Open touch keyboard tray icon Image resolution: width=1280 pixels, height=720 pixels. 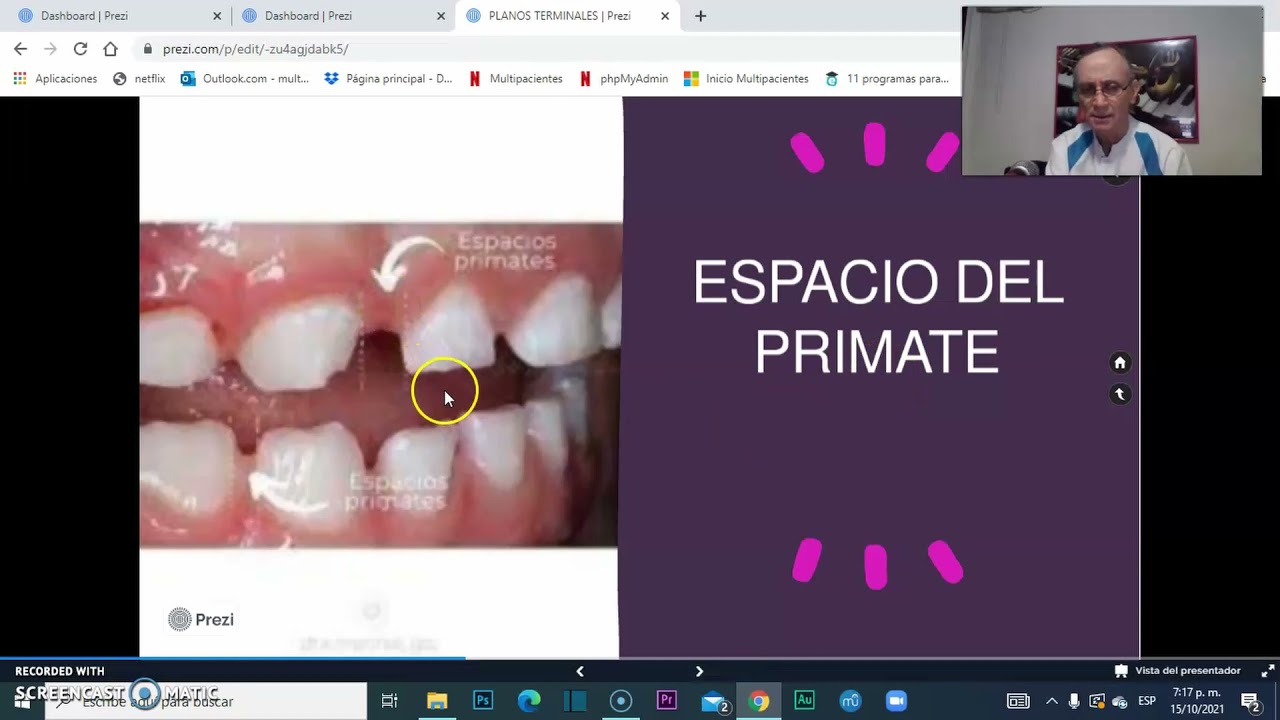click(x=1018, y=701)
